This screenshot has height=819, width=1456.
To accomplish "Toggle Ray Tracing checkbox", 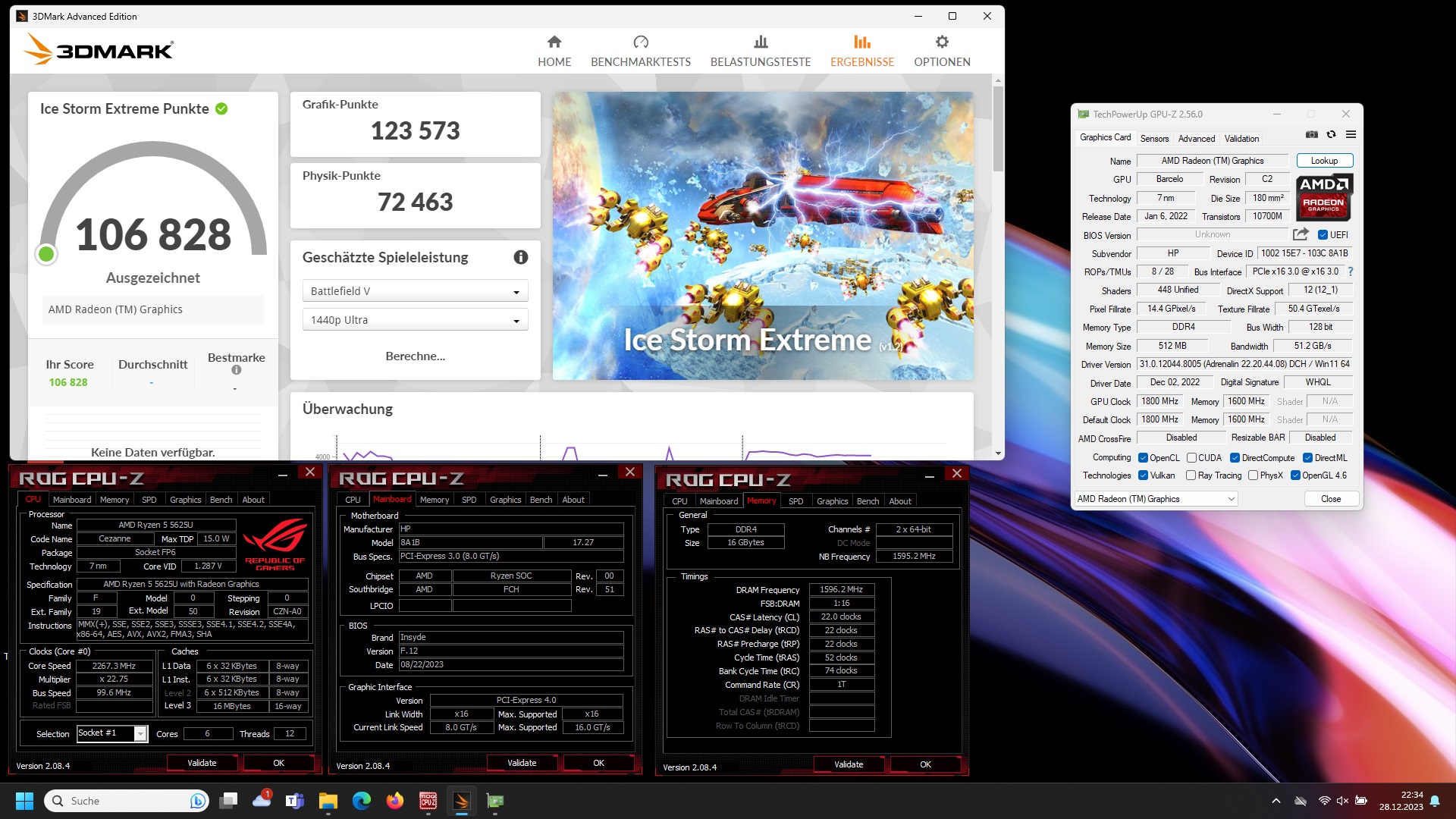I will click(1191, 475).
